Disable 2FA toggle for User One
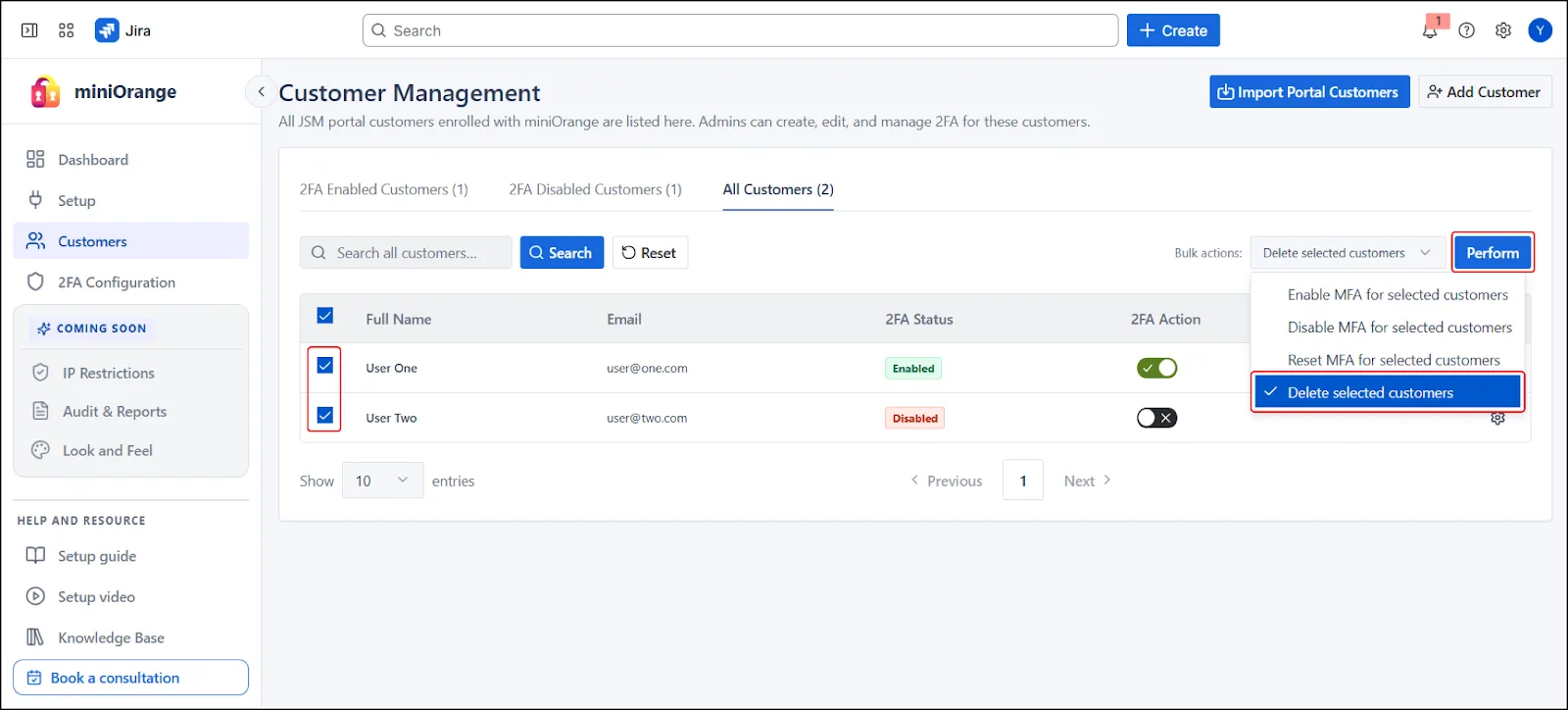This screenshot has height=710, width=1568. [1156, 368]
